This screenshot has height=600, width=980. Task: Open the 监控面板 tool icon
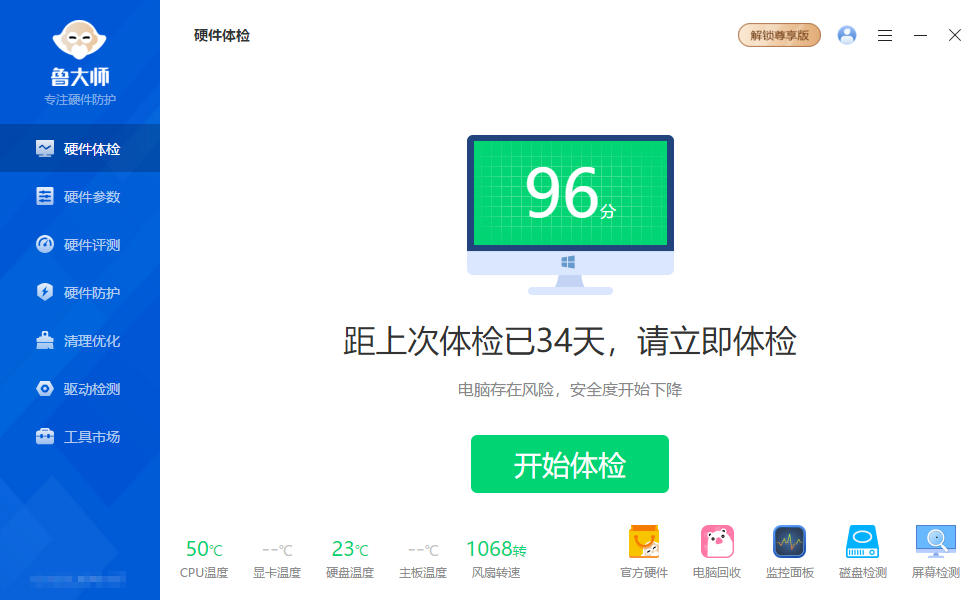point(790,552)
